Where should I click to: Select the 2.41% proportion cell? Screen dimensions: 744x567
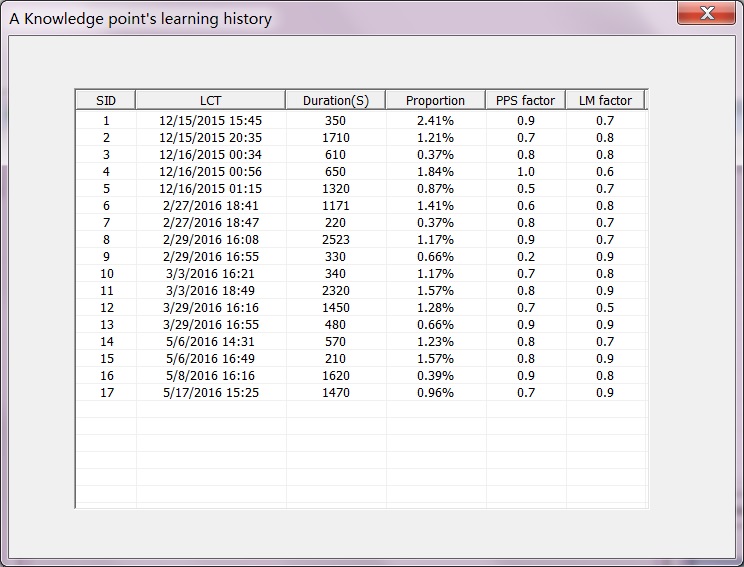click(435, 121)
